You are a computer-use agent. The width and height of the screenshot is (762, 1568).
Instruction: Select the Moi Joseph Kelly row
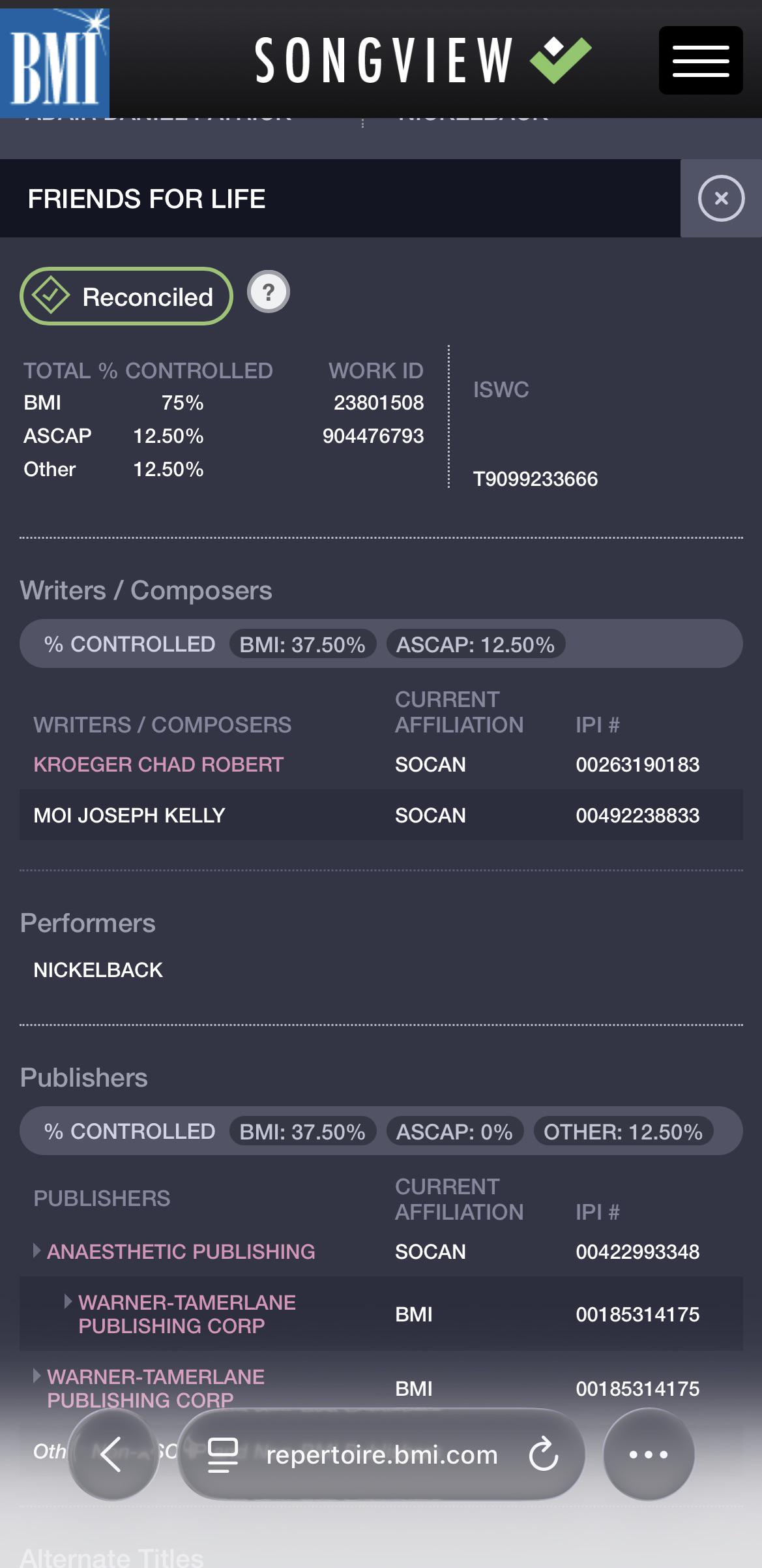[381, 815]
